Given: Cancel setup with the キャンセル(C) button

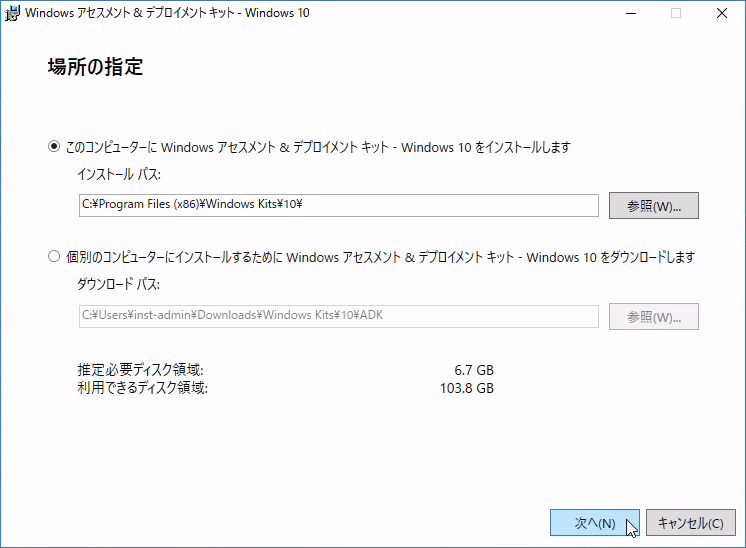Looking at the screenshot, I should click(x=691, y=523).
